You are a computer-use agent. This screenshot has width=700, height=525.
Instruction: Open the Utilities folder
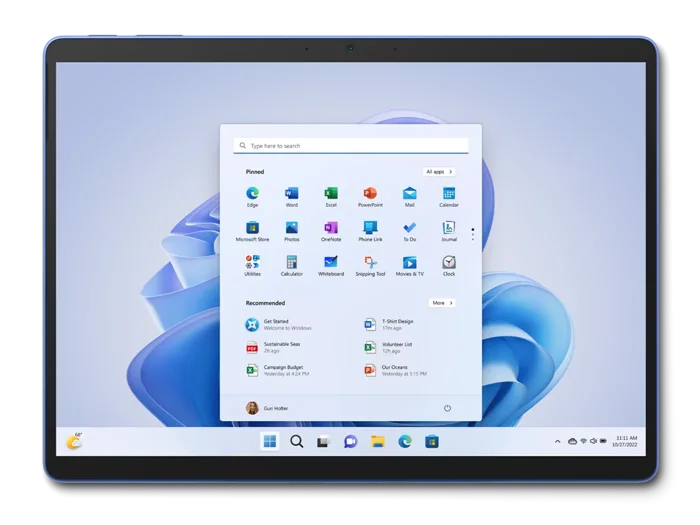click(x=252, y=266)
